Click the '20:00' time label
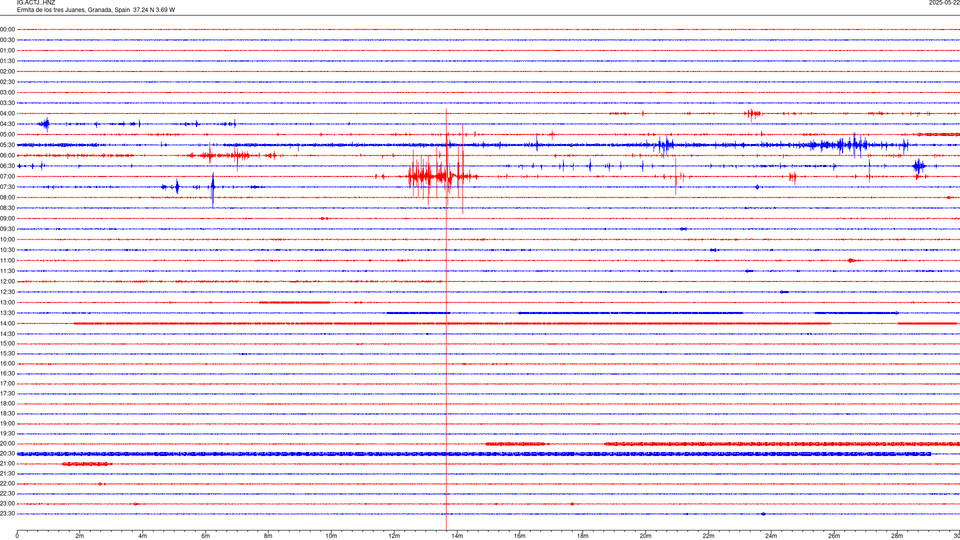Image resolution: width=960 pixels, height=540 pixels. [7, 443]
